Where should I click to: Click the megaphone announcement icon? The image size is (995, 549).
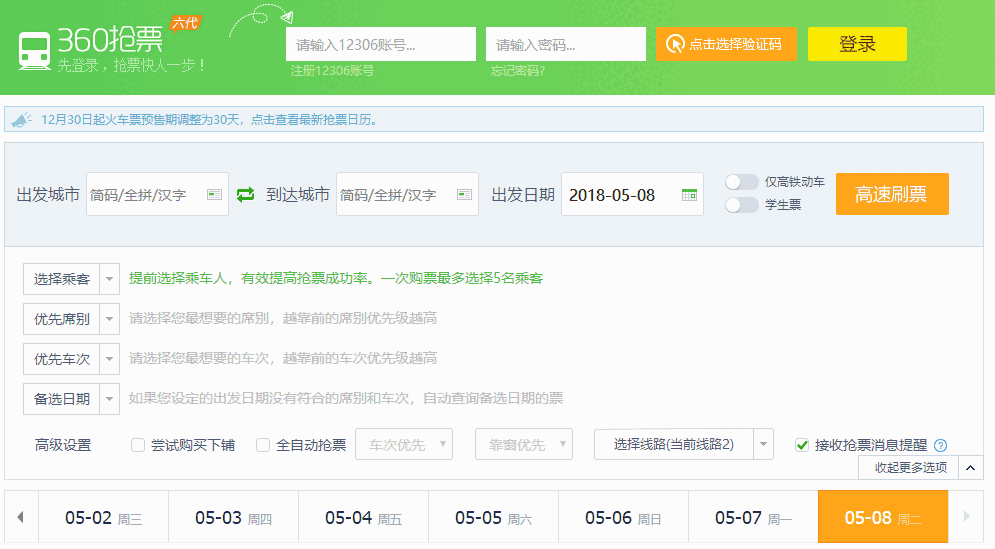tap(22, 119)
